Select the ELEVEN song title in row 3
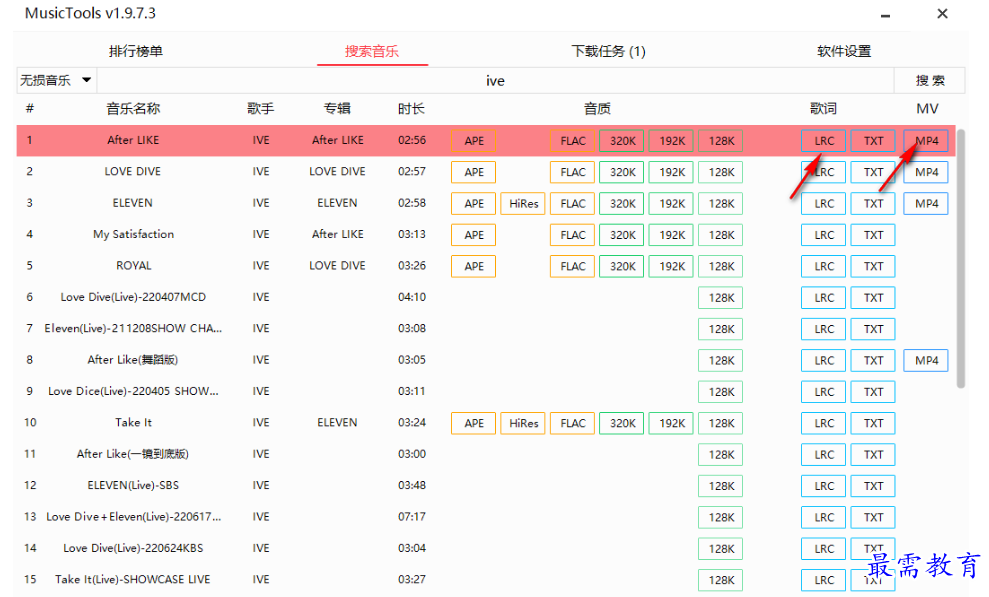 pyautogui.click(x=132, y=203)
